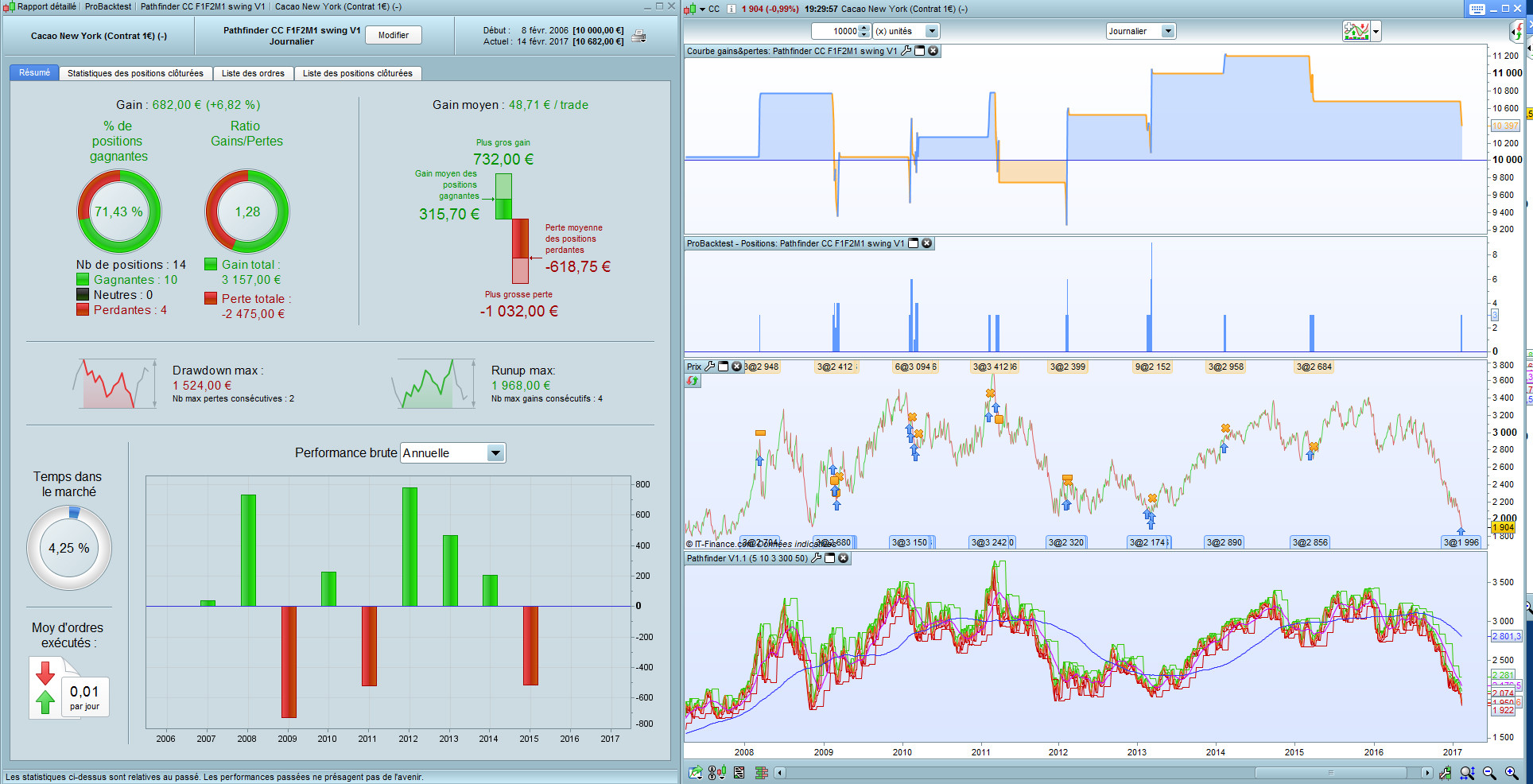Click the print report icon
Viewport: 1533px width, 784px height.
pyautogui.click(x=638, y=37)
